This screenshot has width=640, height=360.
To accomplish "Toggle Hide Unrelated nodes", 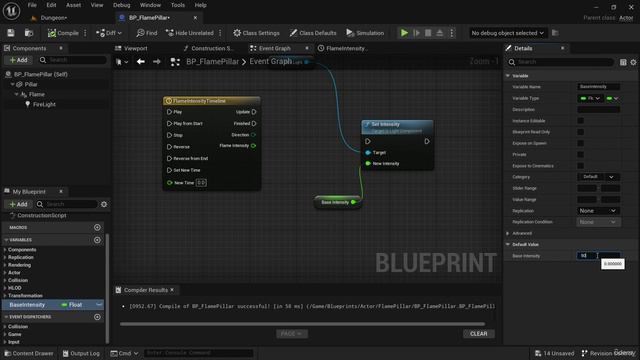I will click(x=189, y=33).
